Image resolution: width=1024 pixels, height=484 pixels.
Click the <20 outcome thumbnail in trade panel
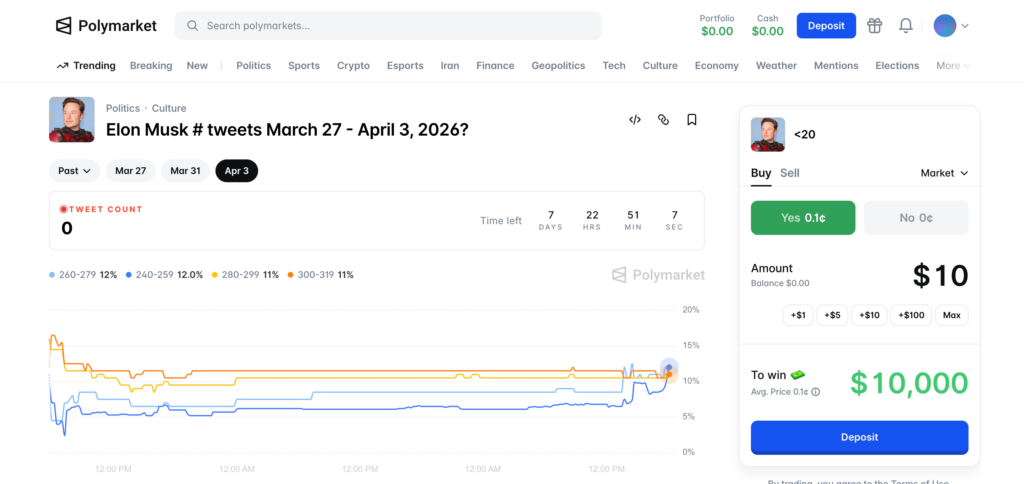pyautogui.click(x=768, y=135)
